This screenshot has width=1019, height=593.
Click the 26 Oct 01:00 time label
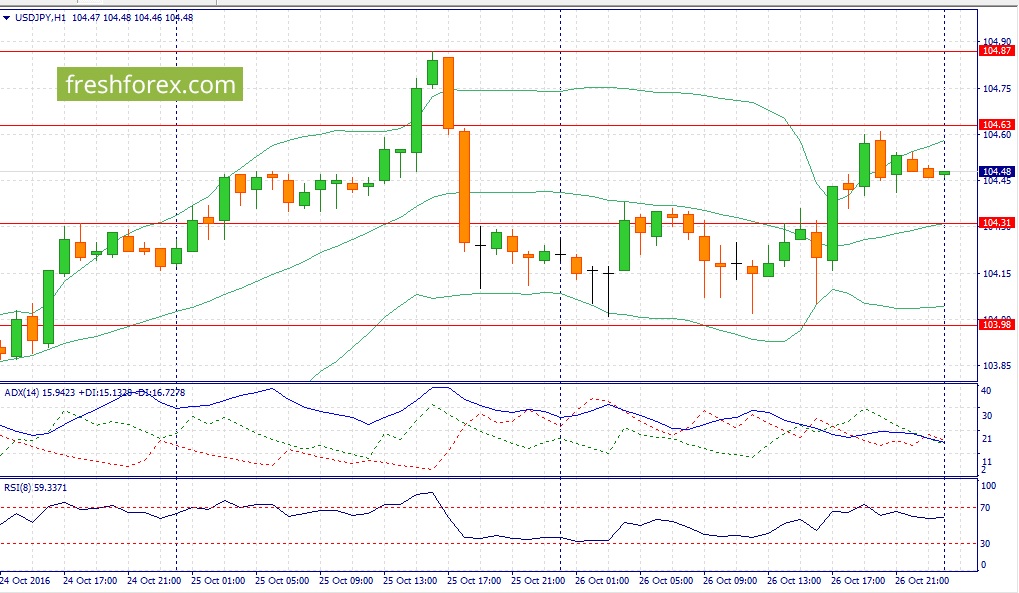(601, 580)
